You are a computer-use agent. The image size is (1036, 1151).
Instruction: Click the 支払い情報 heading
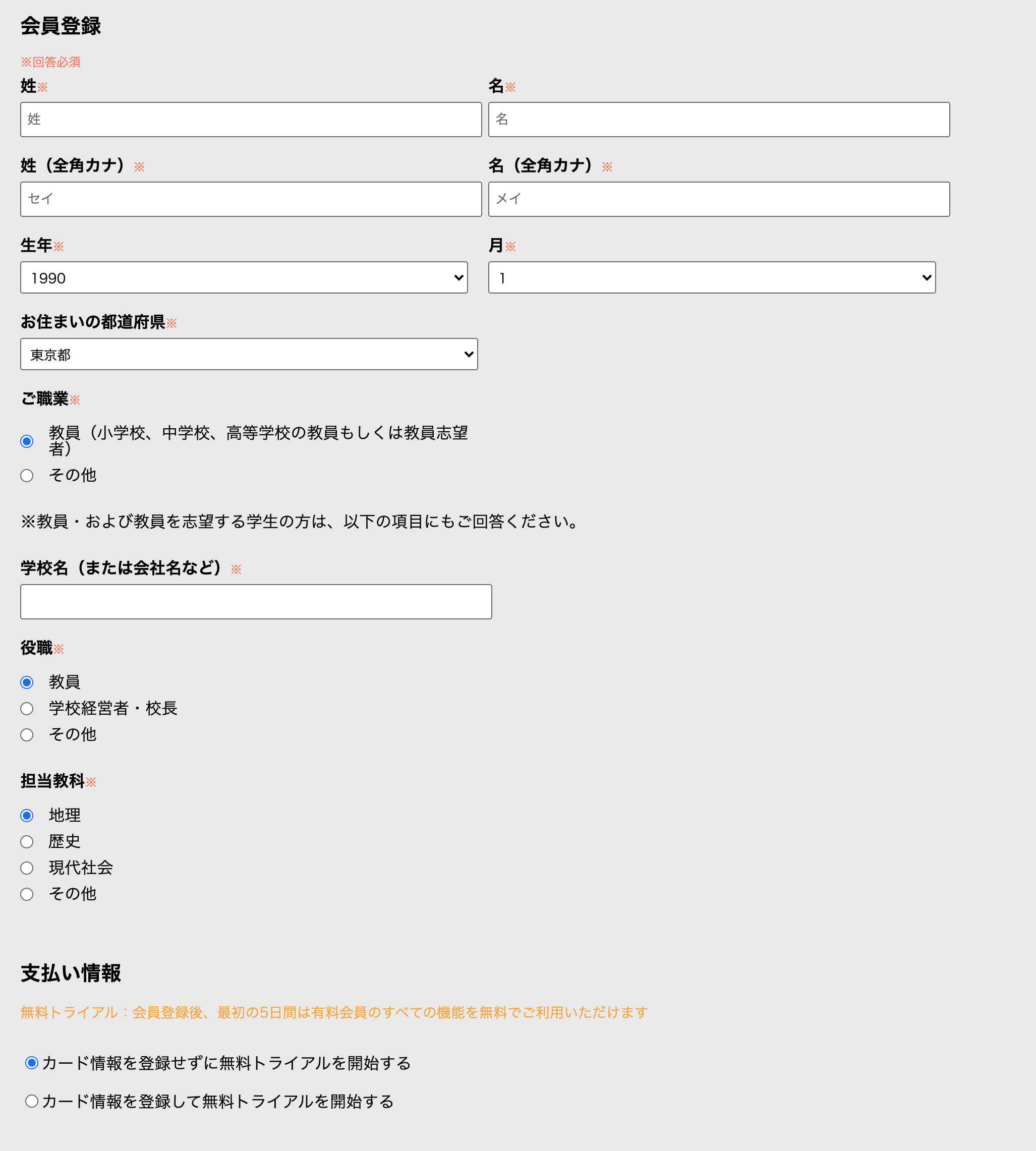click(71, 973)
